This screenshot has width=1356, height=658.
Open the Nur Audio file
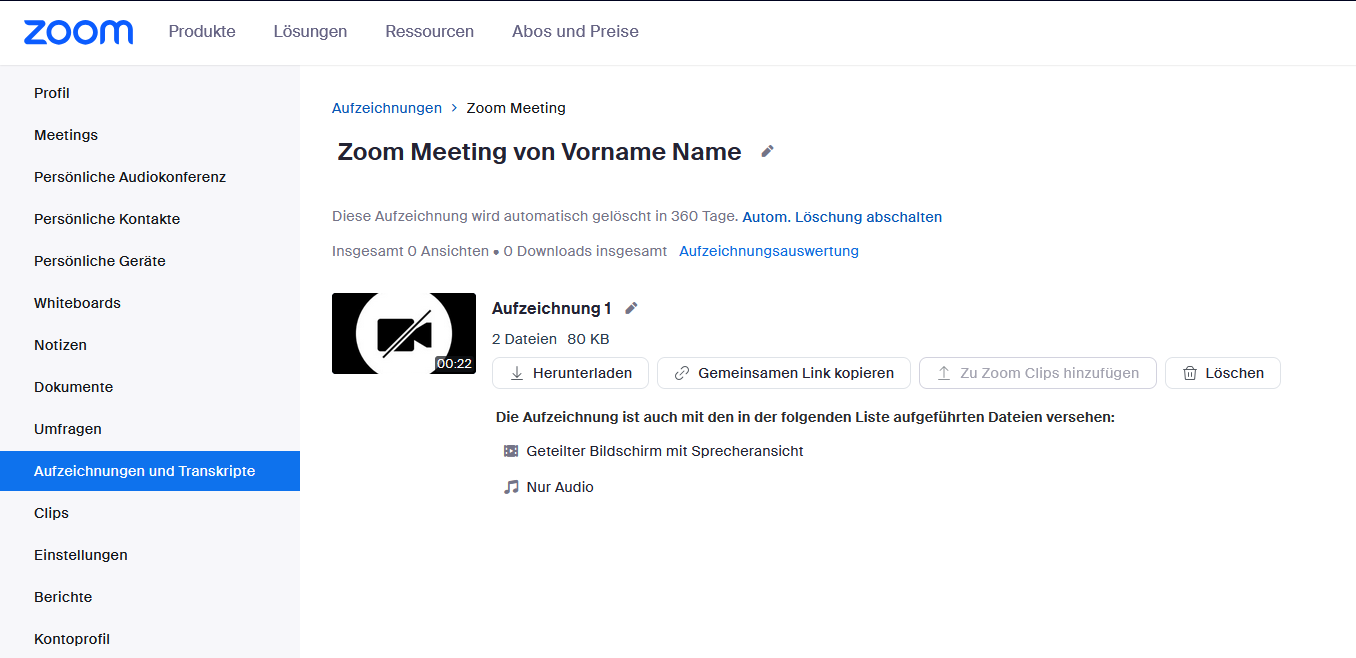pos(559,487)
